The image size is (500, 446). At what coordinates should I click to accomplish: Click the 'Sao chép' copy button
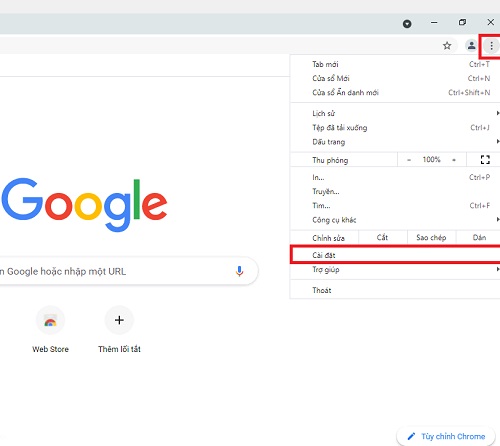pos(431,238)
